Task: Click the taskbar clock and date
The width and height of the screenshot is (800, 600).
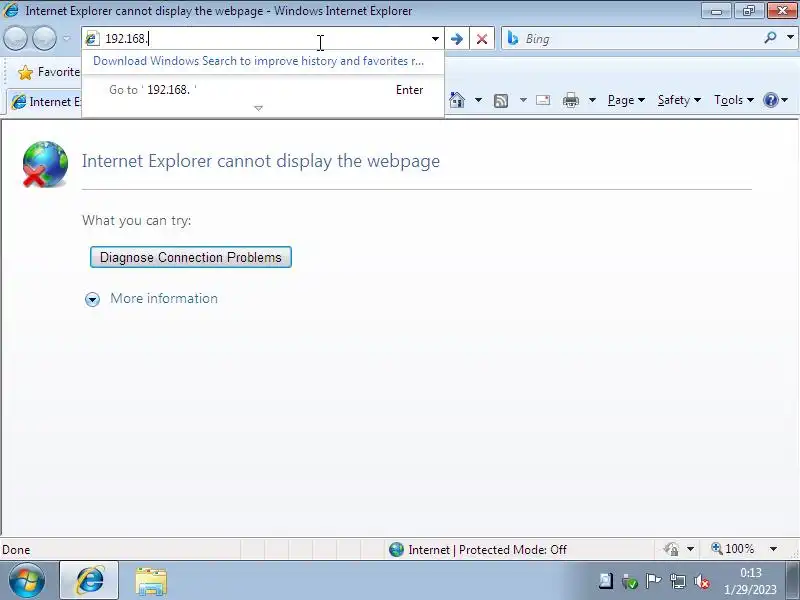Action: (x=751, y=581)
